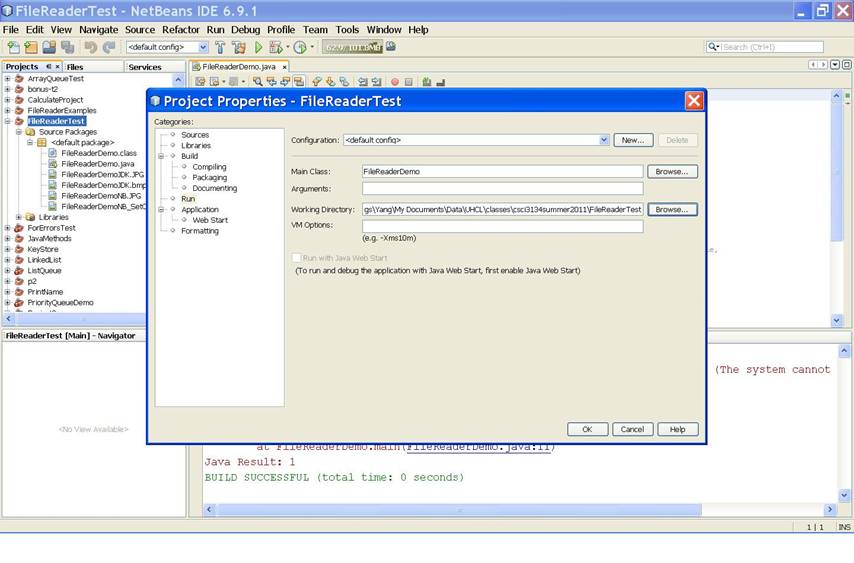
Task: Click the garbage collection icon beside memory bar
Action: pos(391,47)
